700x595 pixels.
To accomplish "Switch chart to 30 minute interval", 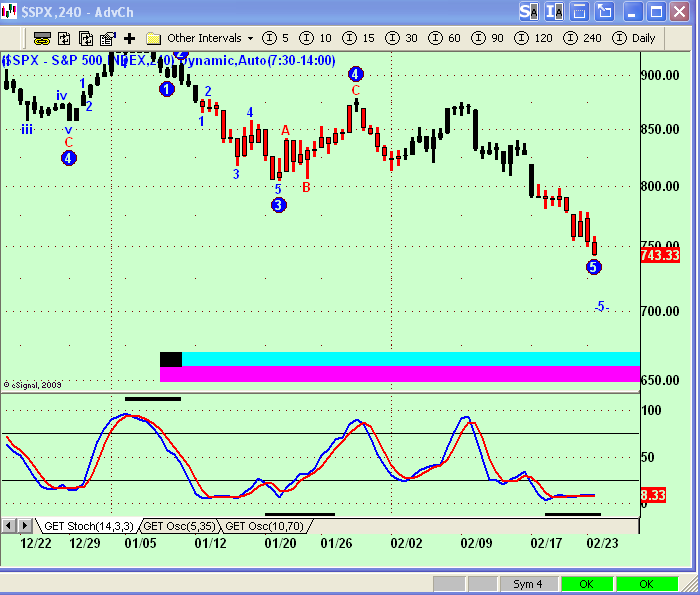I will click(401, 38).
